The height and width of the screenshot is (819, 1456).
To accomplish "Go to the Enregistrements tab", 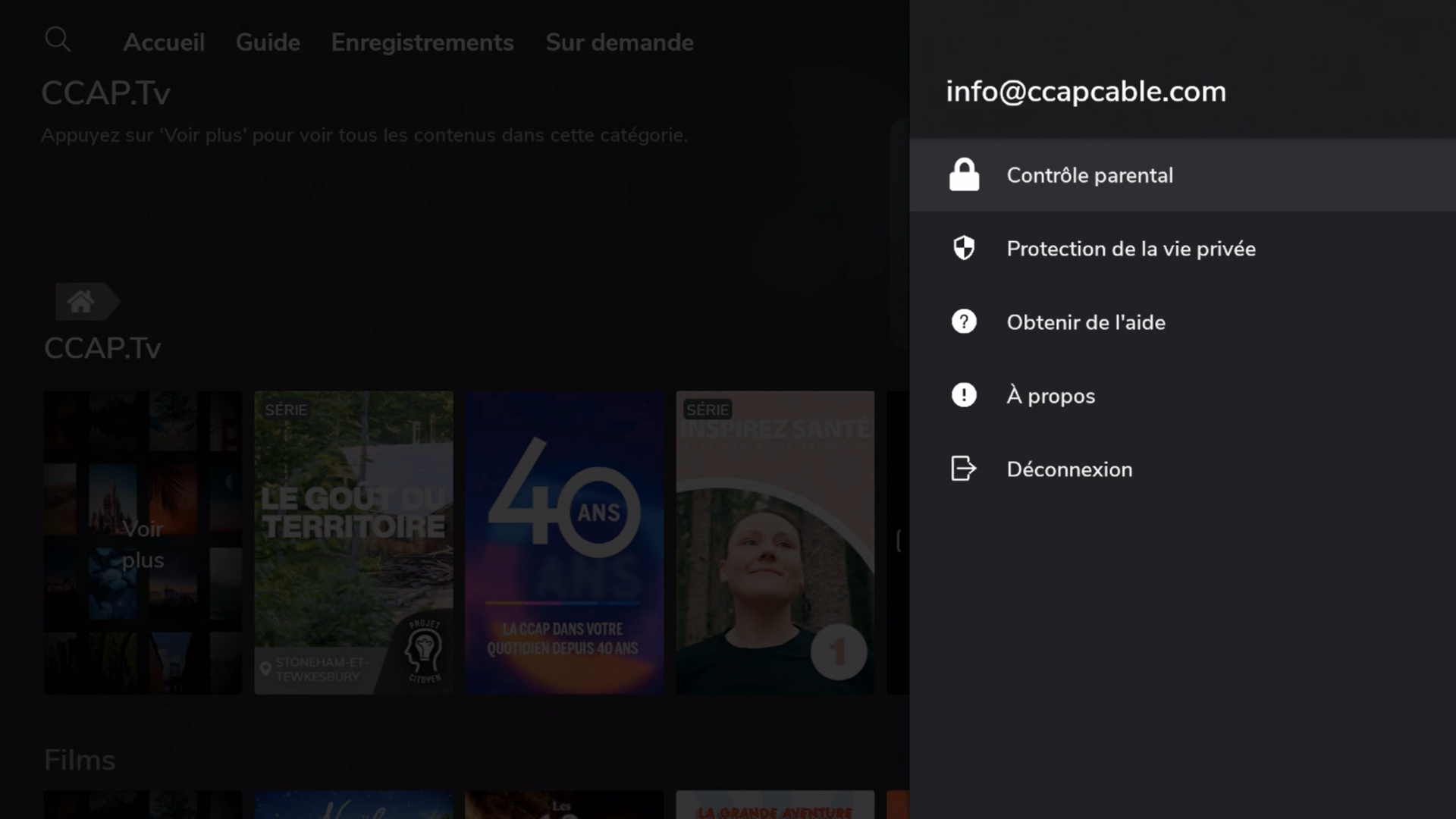I will [422, 43].
